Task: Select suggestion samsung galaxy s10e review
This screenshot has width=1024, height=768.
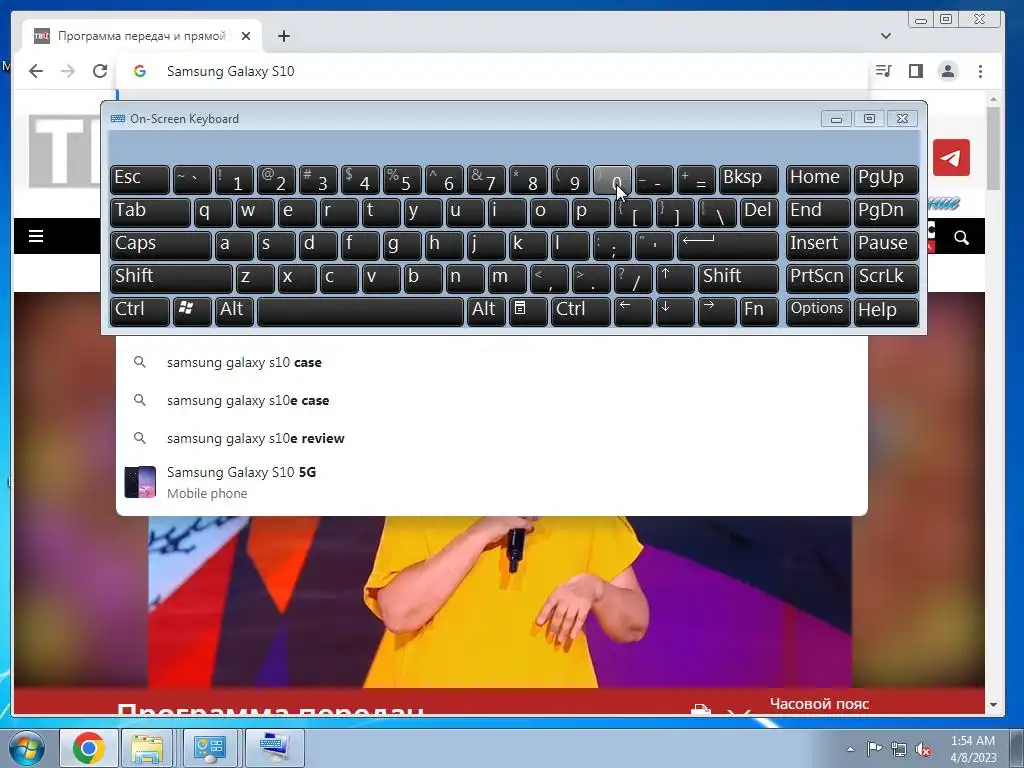Action: coord(492,438)
